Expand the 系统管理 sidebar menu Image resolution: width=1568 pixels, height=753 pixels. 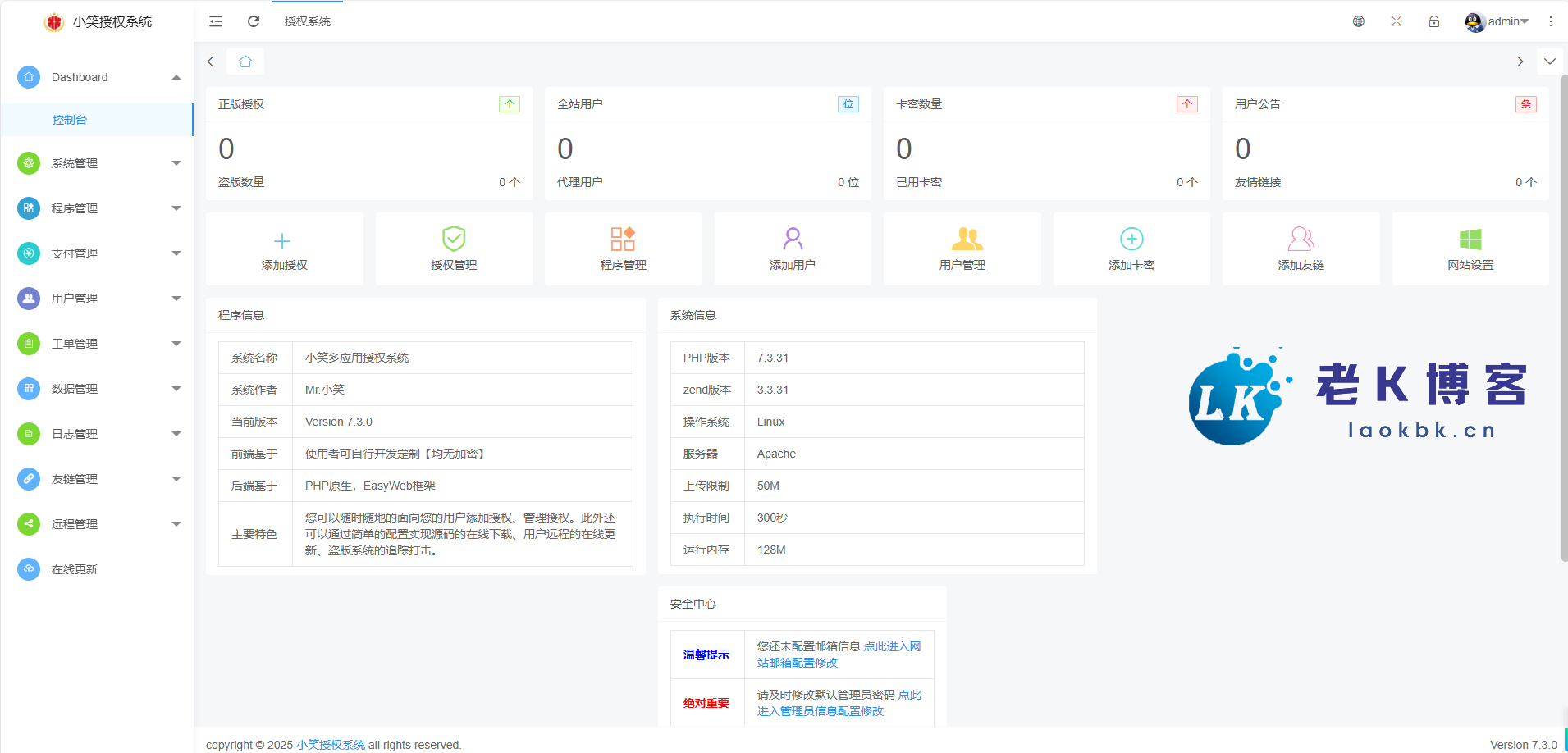97,163
